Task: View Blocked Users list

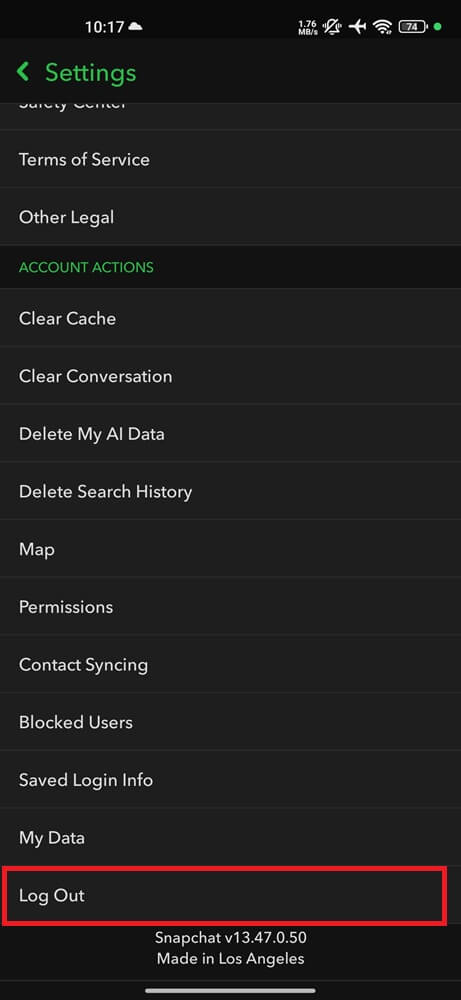Action: [x=230, y=722]
